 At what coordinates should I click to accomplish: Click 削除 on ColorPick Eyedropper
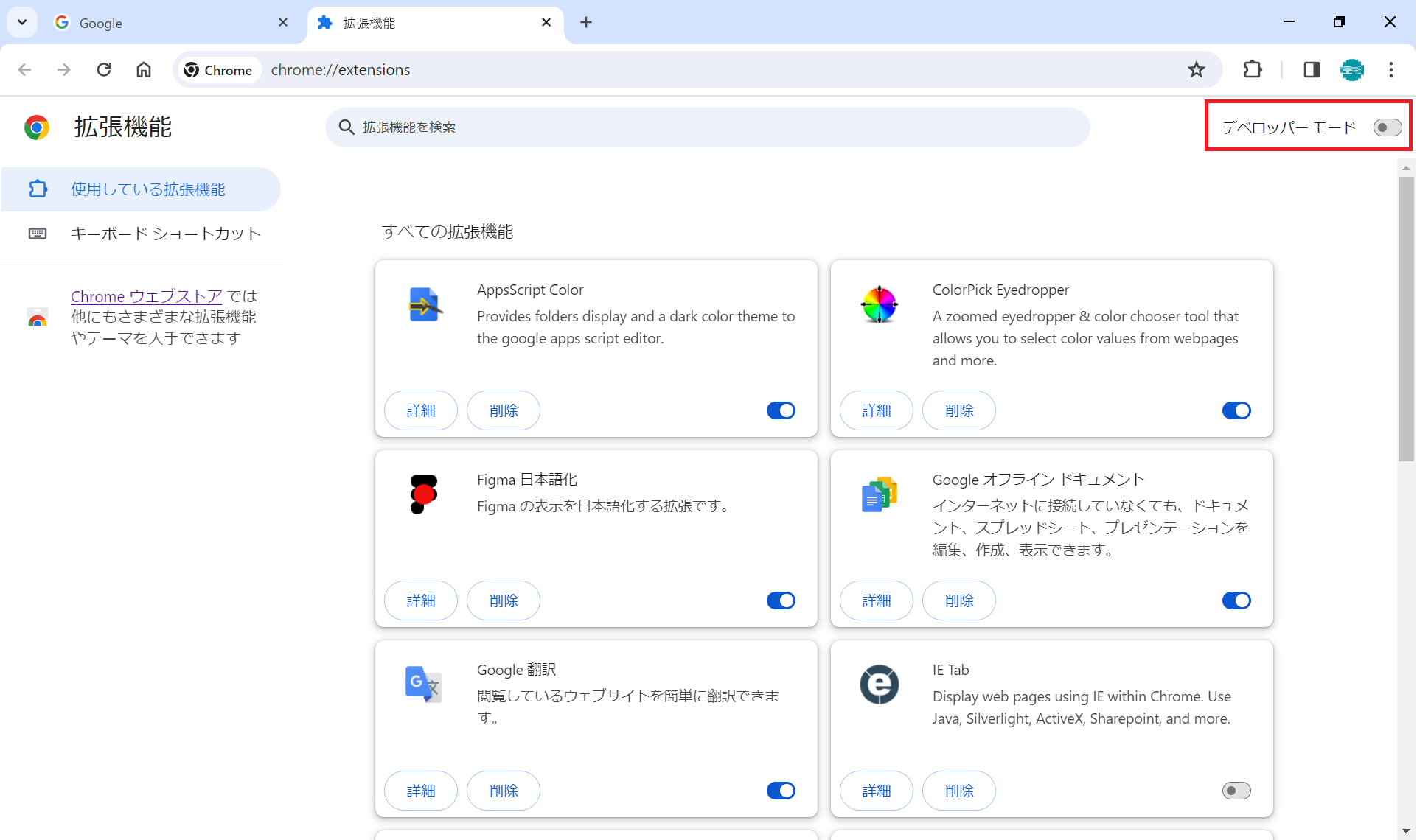[x=958, y=410]
